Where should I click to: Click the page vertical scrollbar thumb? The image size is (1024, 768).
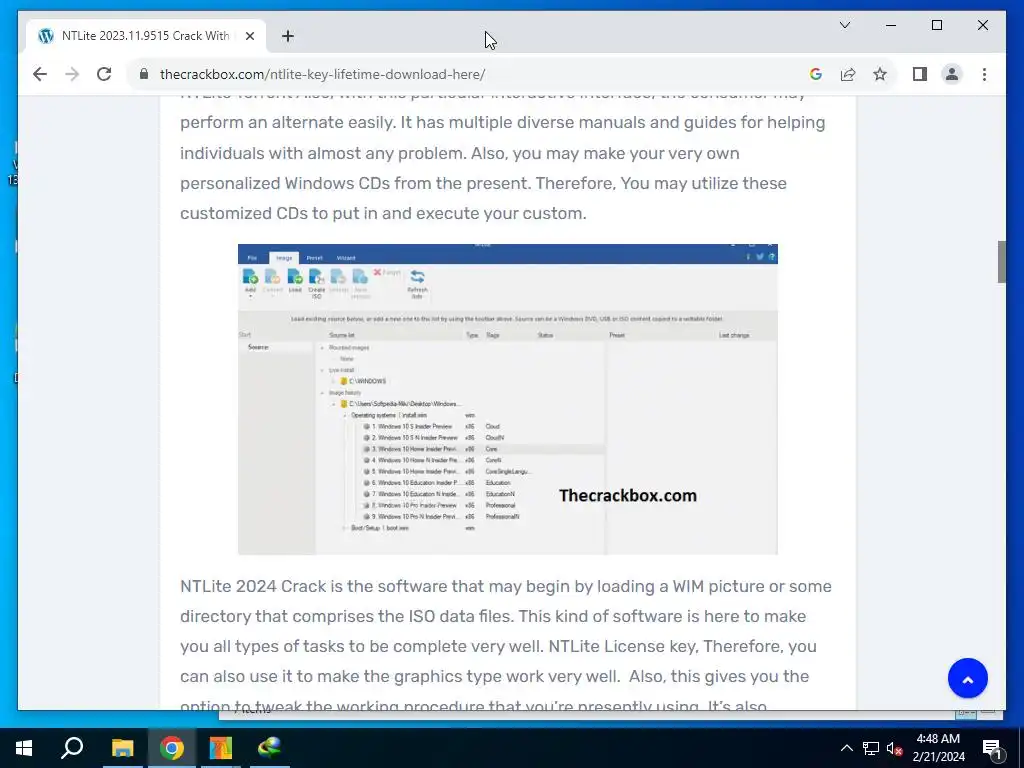1001,262
